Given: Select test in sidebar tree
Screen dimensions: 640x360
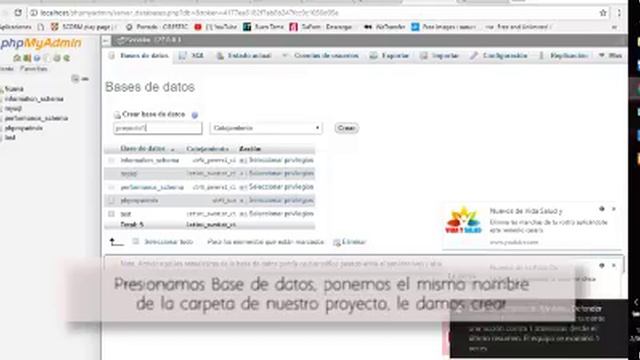Looking at the screenshot, I should point(10,138).
